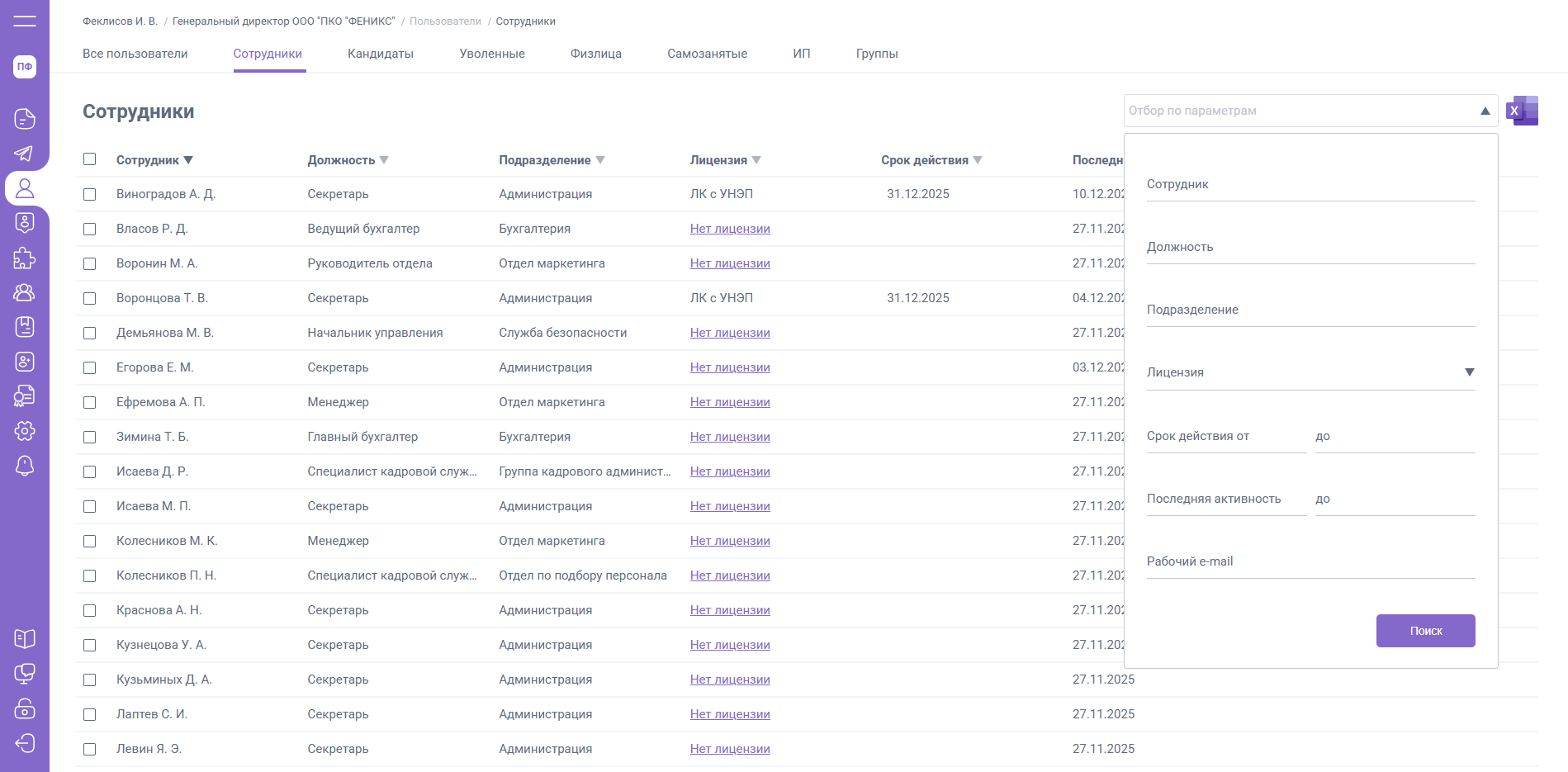
Task: Switch to the Кандидаты tab
Action: (x=380, y=54)
